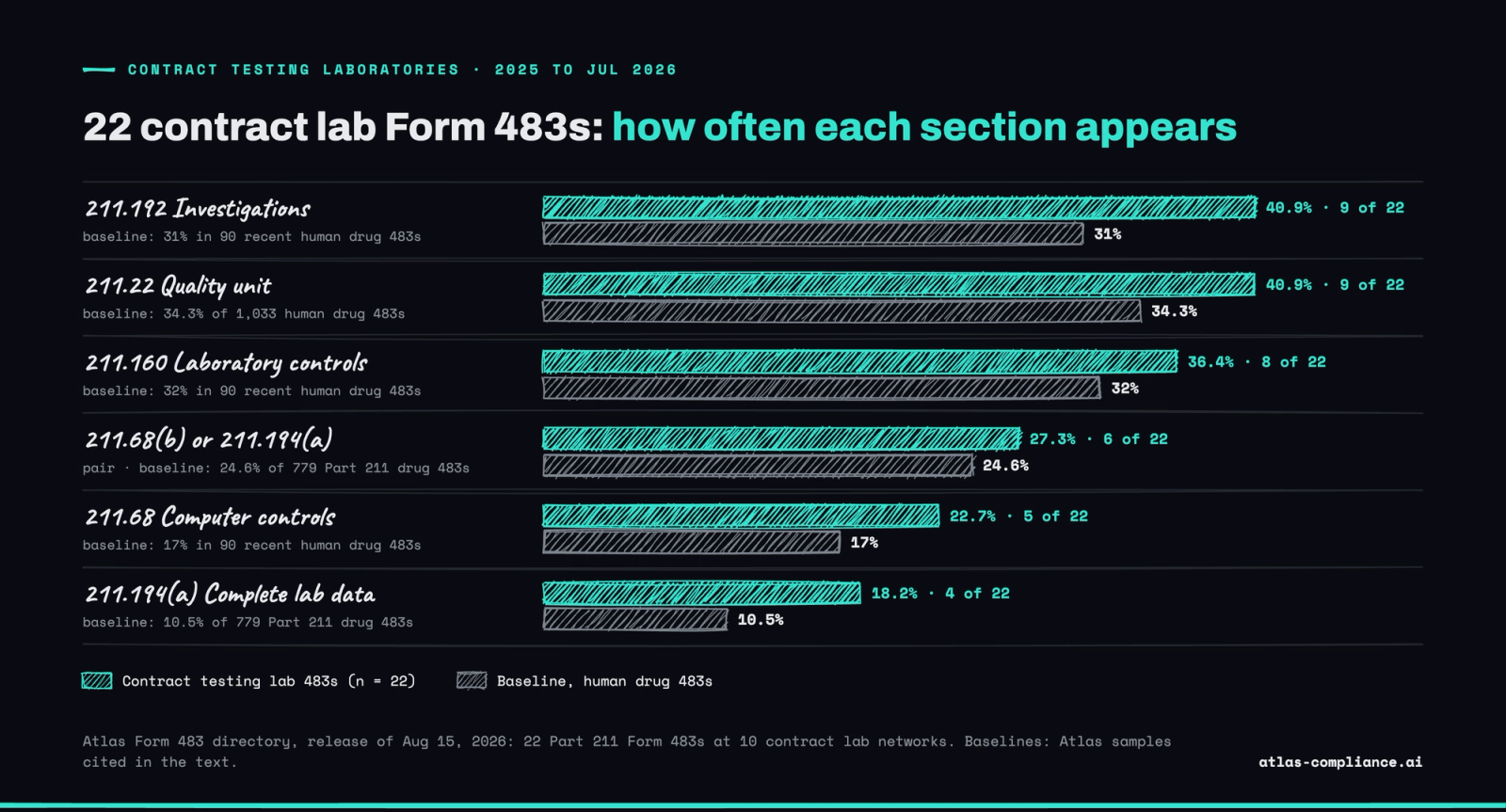Click the teal Computer controls 22.7% bar

(x=741, y=516)
